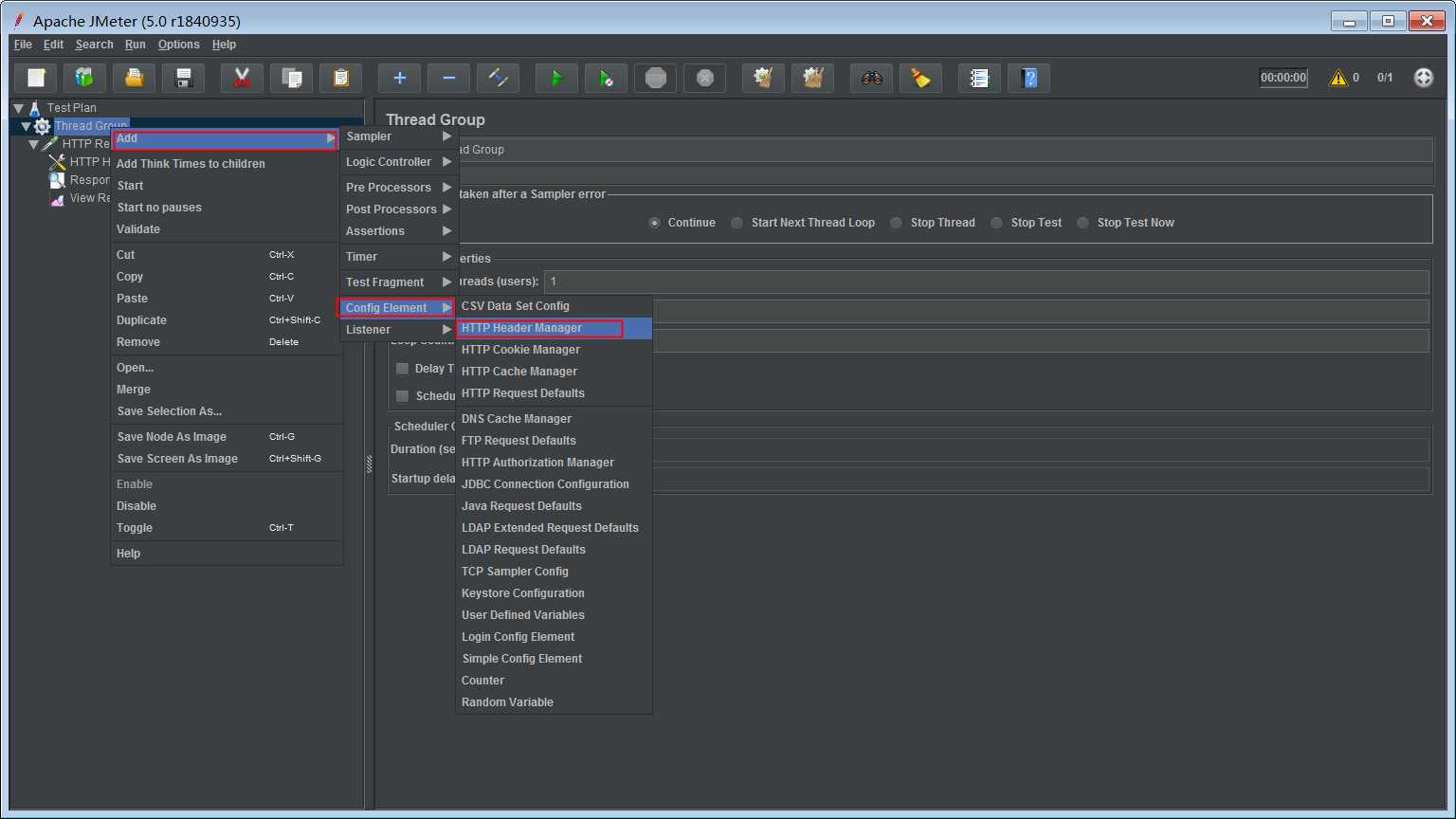Select the Stop Test radio button
1456x819 pixels.
click(x=996, y=223)
